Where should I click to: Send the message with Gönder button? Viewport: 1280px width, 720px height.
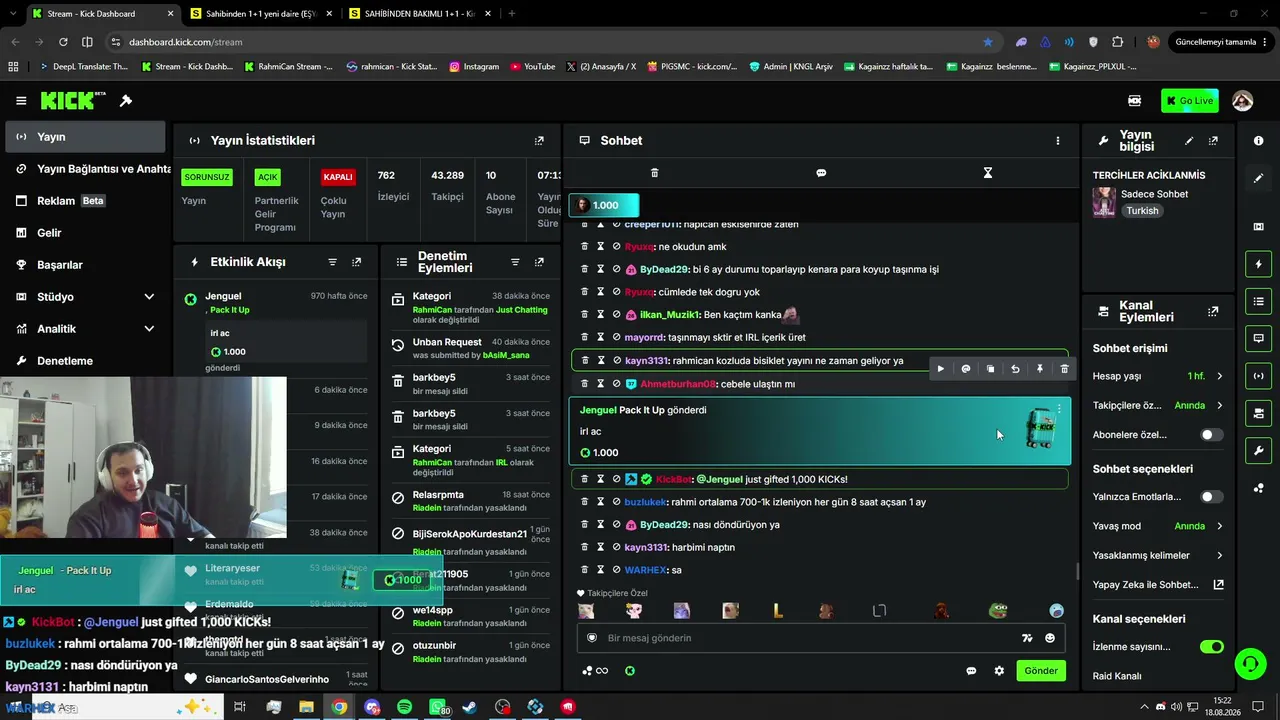click(1040, 671)
